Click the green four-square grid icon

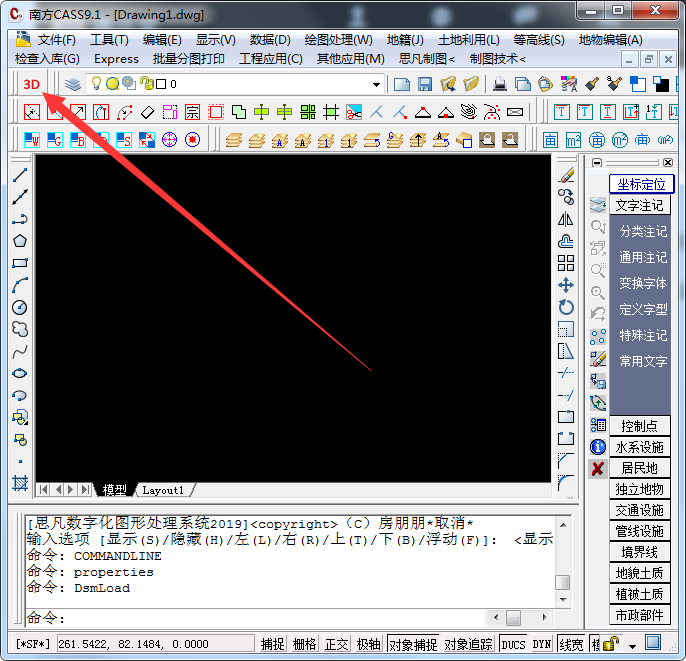pos(308,112)
